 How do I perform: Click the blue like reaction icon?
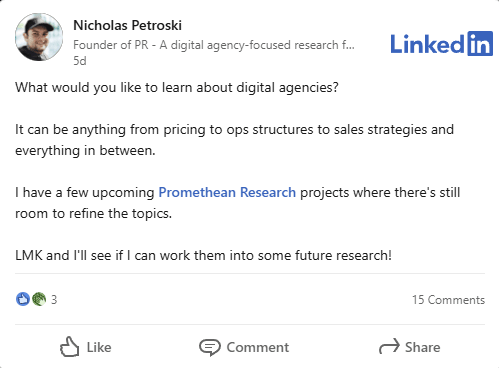23,299
